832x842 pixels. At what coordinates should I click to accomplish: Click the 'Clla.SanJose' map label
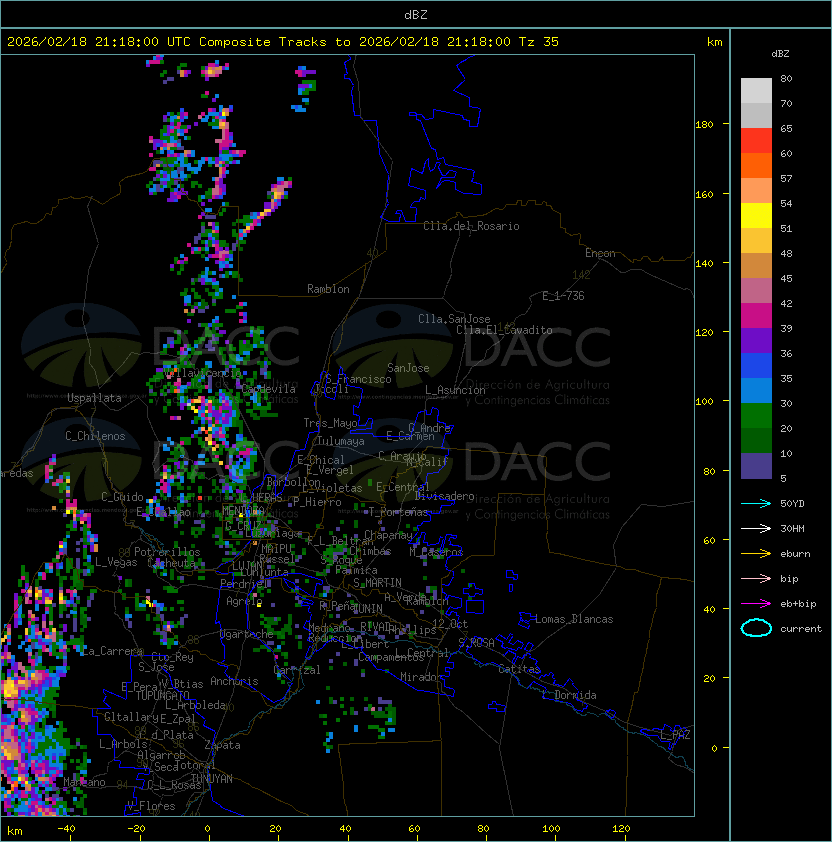(454, 319)
